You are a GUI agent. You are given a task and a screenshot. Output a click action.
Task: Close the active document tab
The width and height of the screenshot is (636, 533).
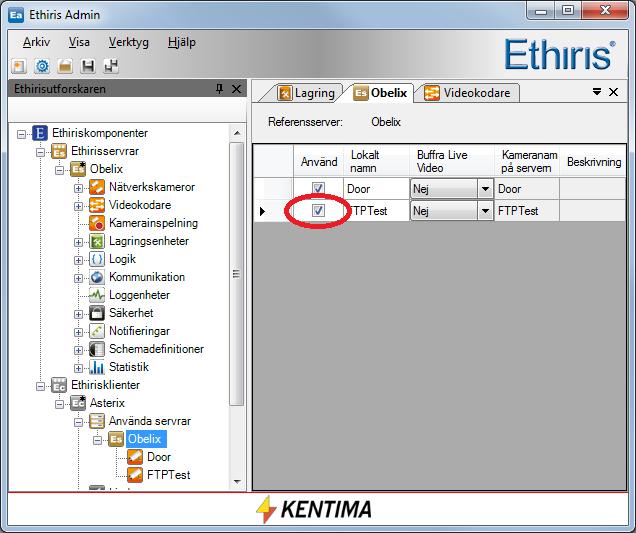tap(613, 92)
